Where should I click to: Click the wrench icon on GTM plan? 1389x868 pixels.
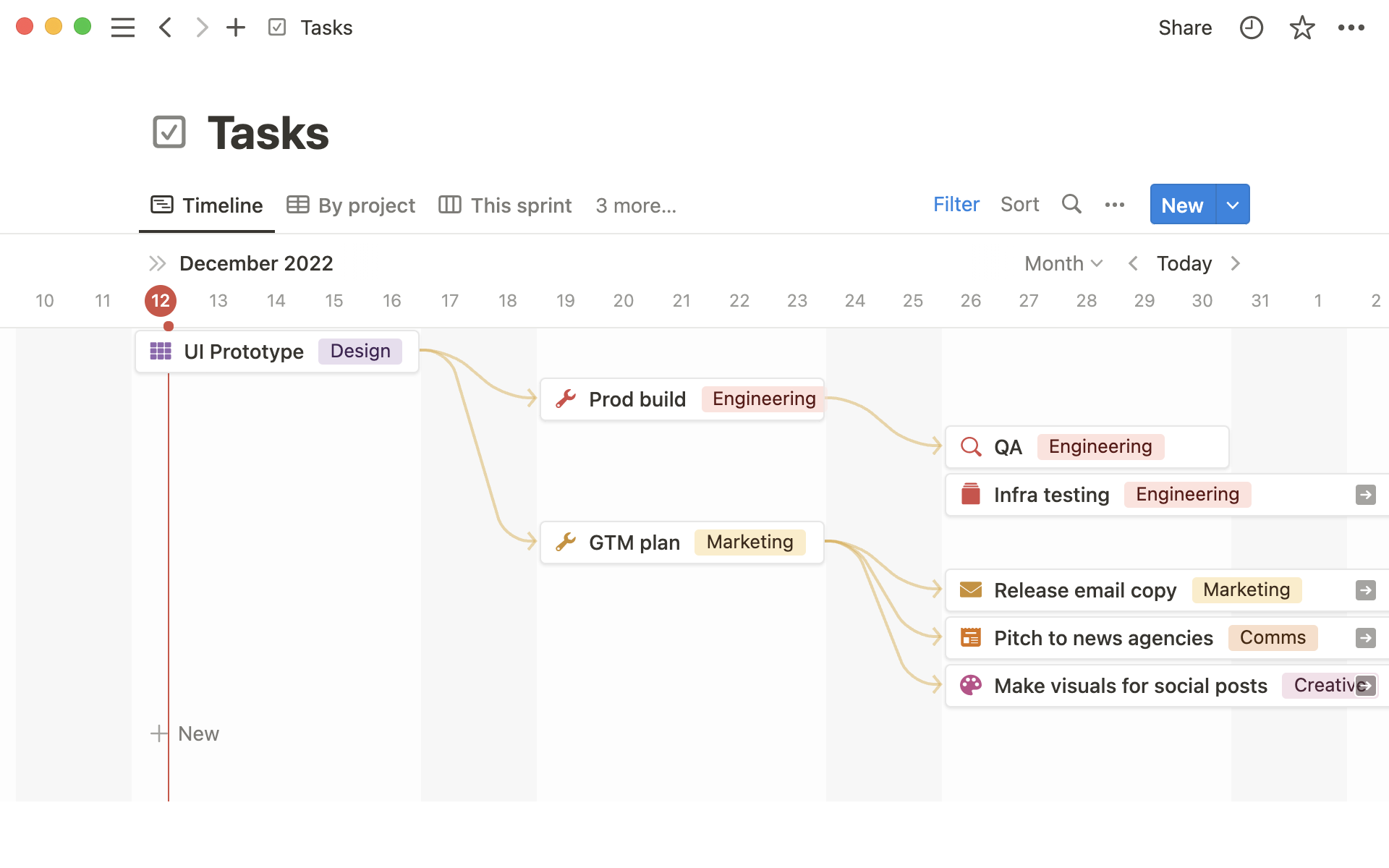[567, 542]
